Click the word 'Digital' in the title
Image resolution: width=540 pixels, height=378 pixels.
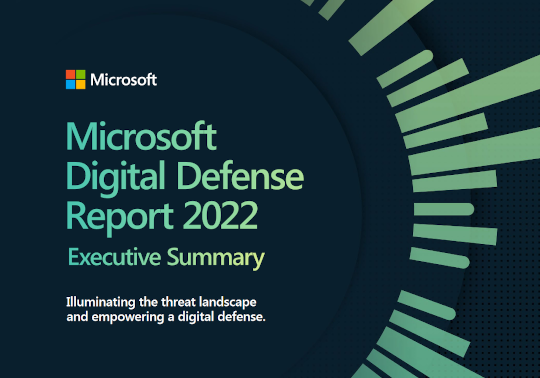coord(116,178)
